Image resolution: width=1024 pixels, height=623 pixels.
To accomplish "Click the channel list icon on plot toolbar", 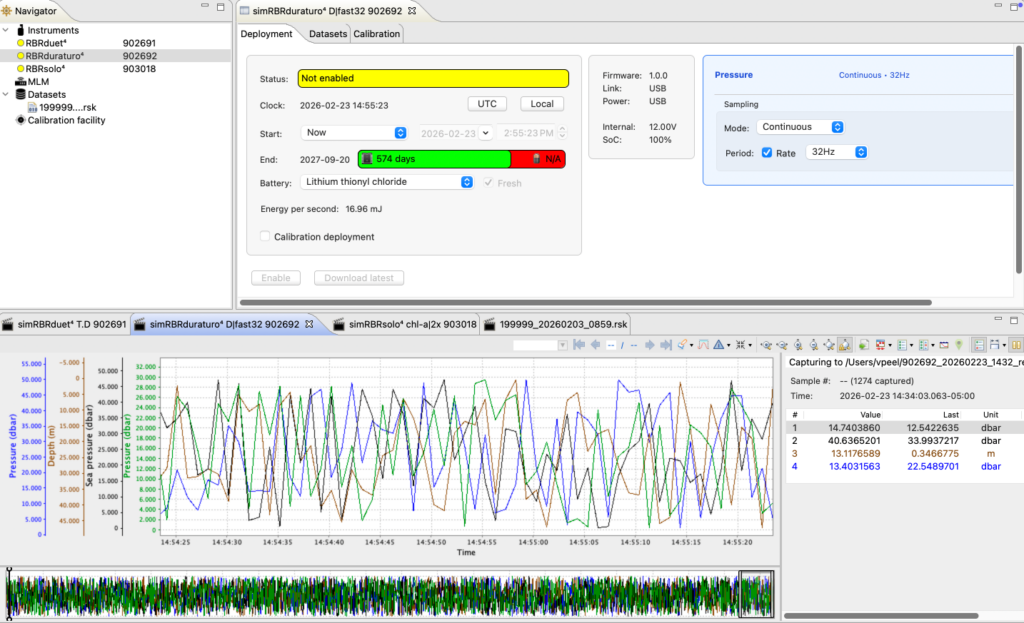I will (900, 345).
